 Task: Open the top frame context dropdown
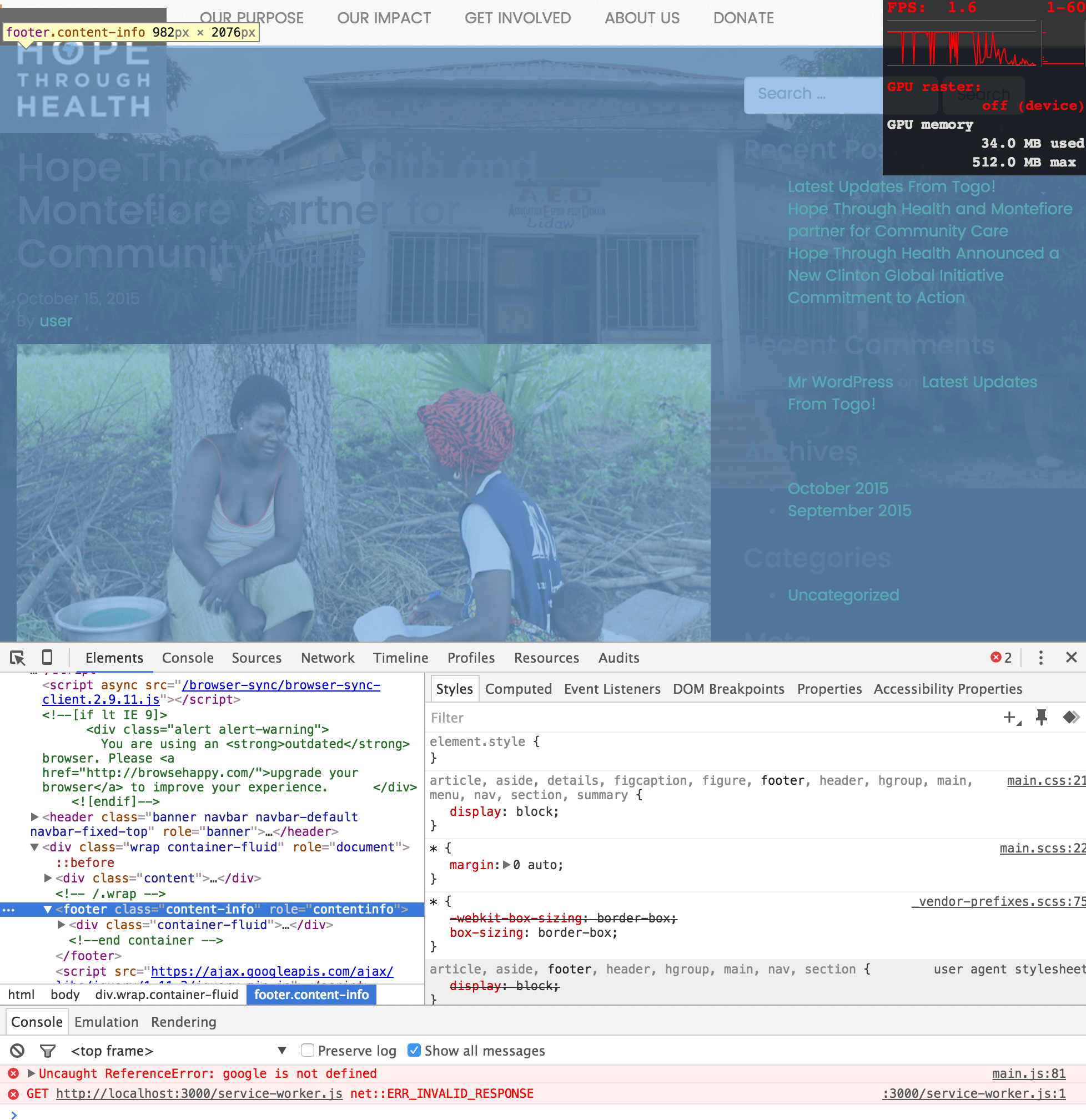click(x=178, y=1050)
